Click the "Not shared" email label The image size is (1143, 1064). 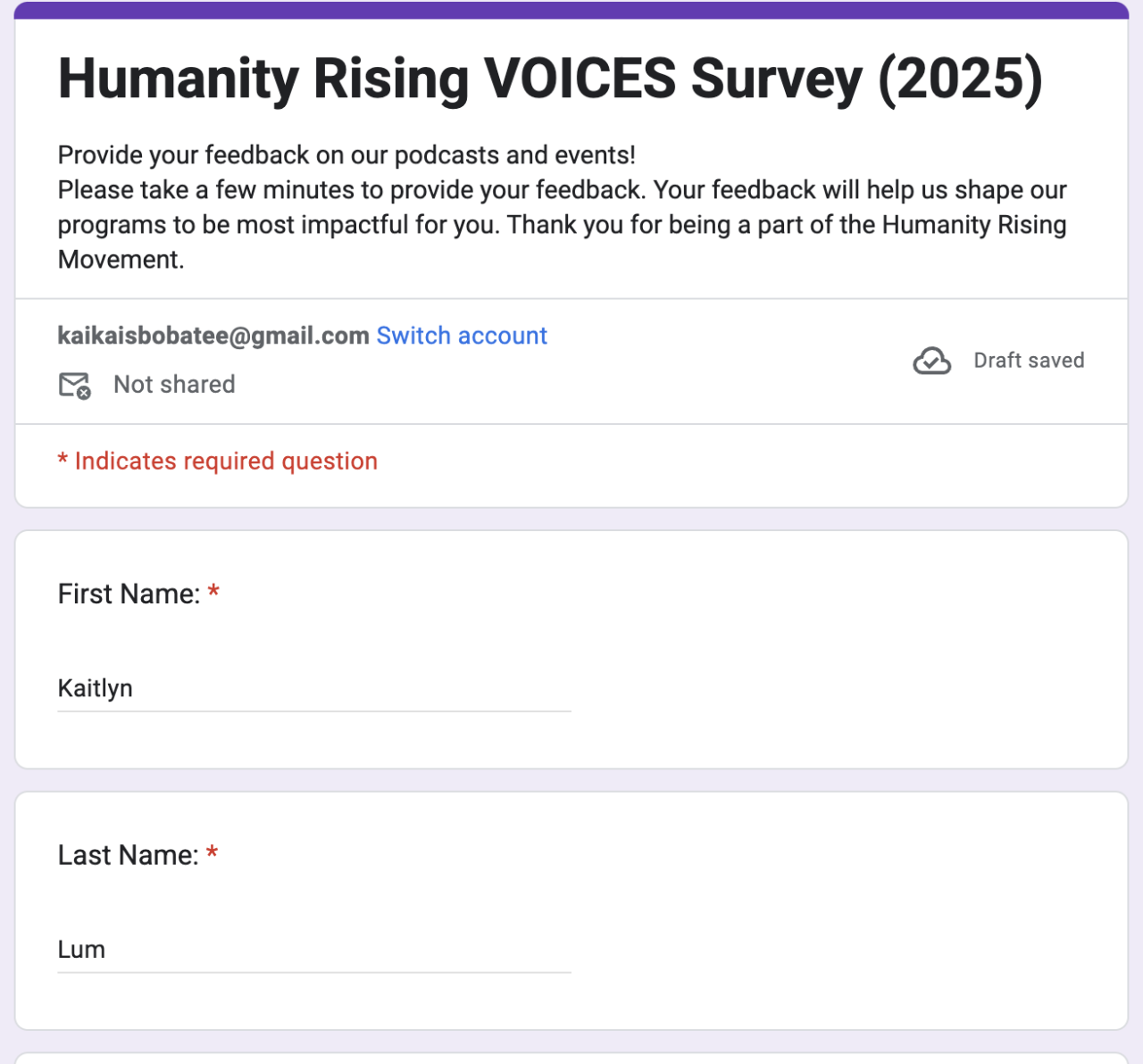click(x=174, y=385)
